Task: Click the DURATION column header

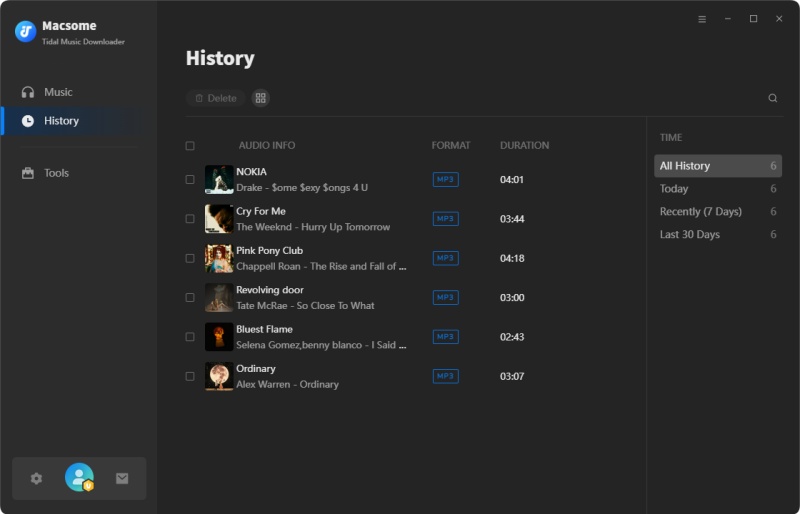Action: (x=524, y=145)
